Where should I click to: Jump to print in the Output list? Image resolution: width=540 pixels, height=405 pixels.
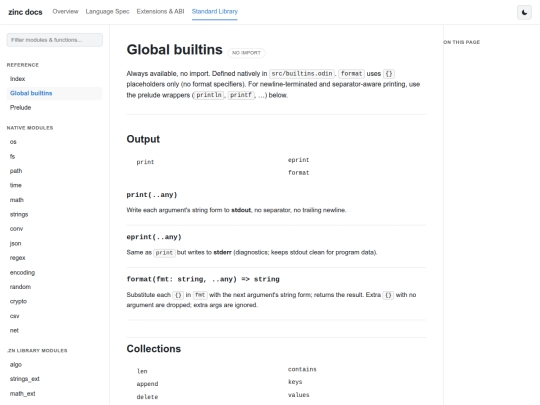click(x=145, y=162)
